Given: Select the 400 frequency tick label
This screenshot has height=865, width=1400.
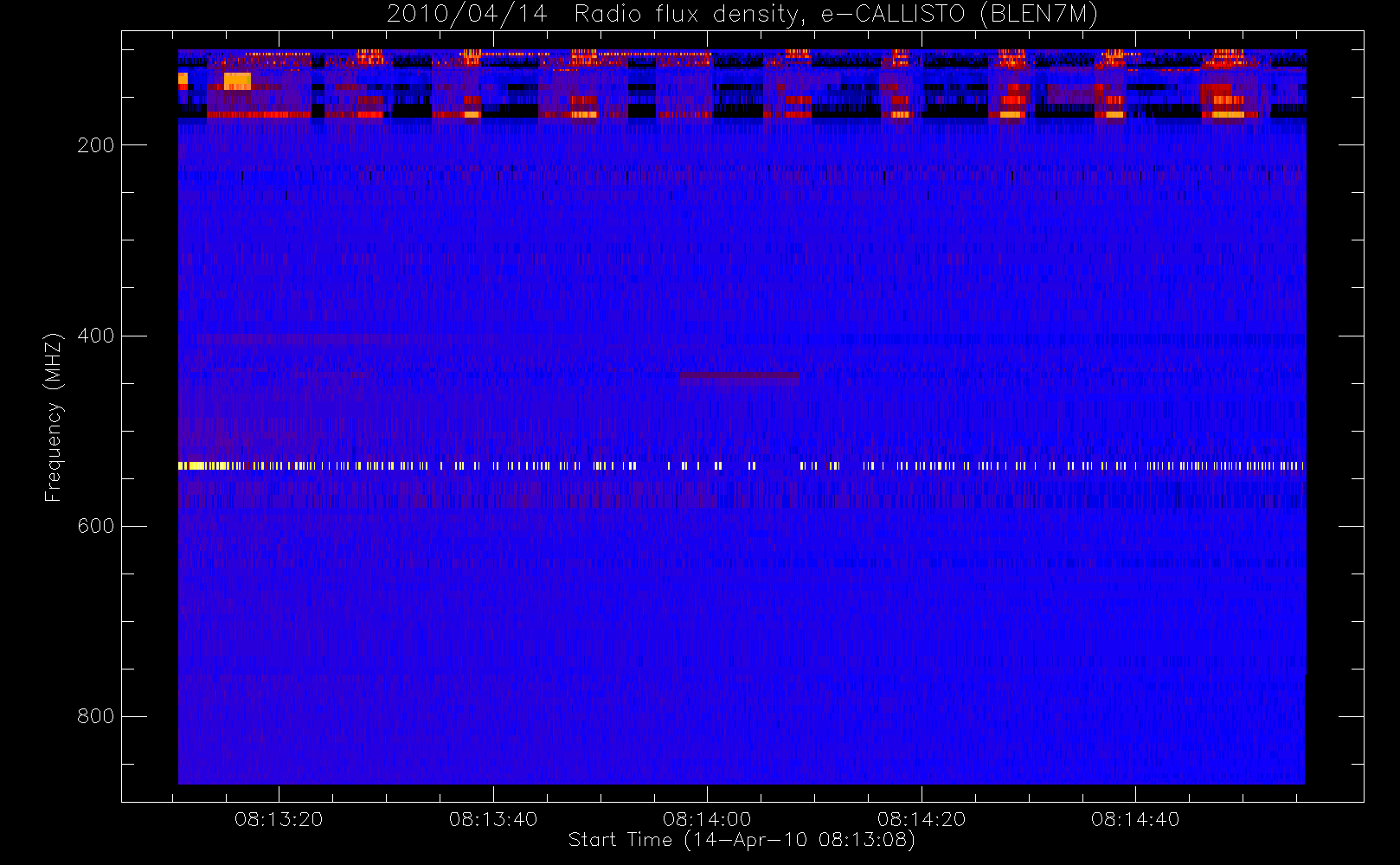Looking at the screenshot, I should tap(96, 336).
